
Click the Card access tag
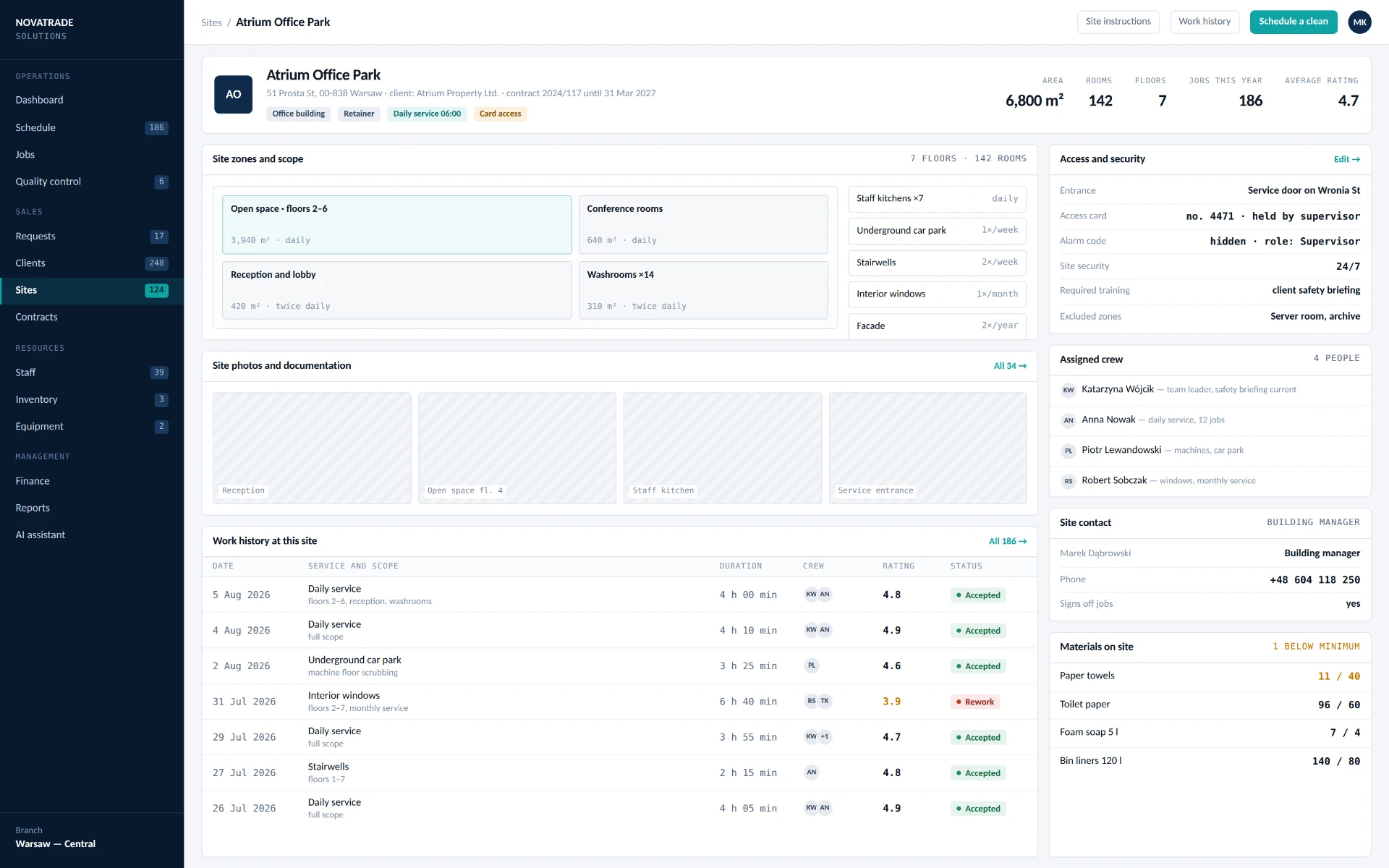(x=500, y=114)
